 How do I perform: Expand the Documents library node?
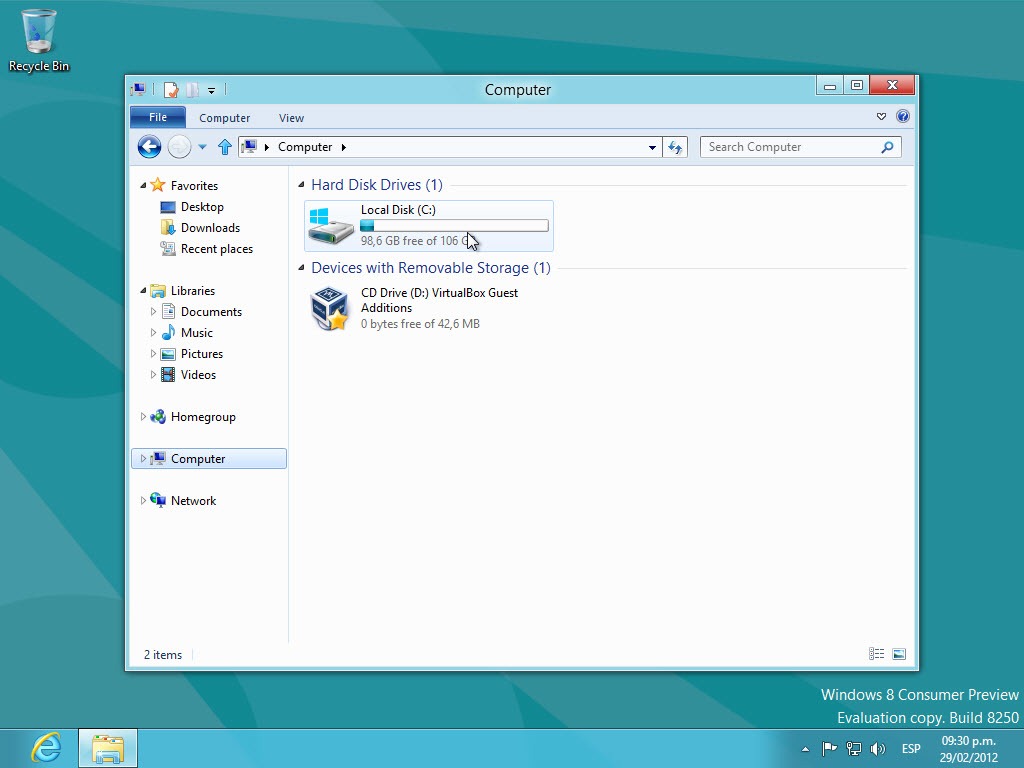click(x=153, y=312)
